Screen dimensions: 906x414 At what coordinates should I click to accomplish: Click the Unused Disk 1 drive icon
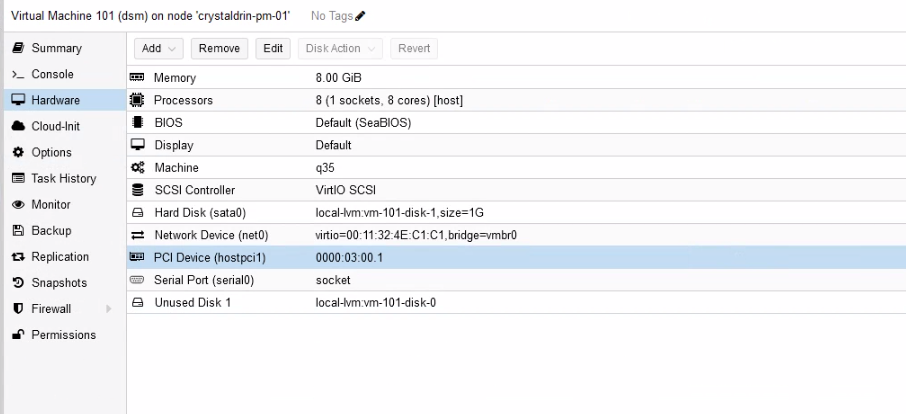(x=138, y=302)
